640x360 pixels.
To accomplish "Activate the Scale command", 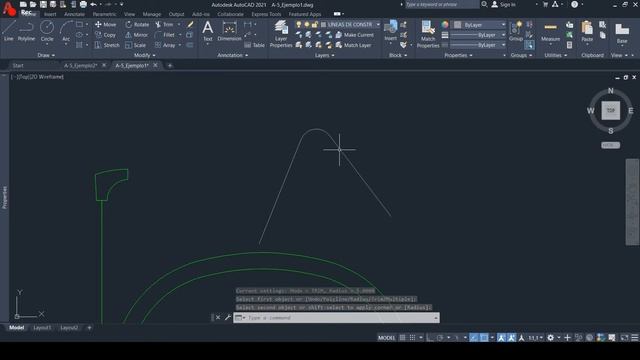I will pos(136,45).
